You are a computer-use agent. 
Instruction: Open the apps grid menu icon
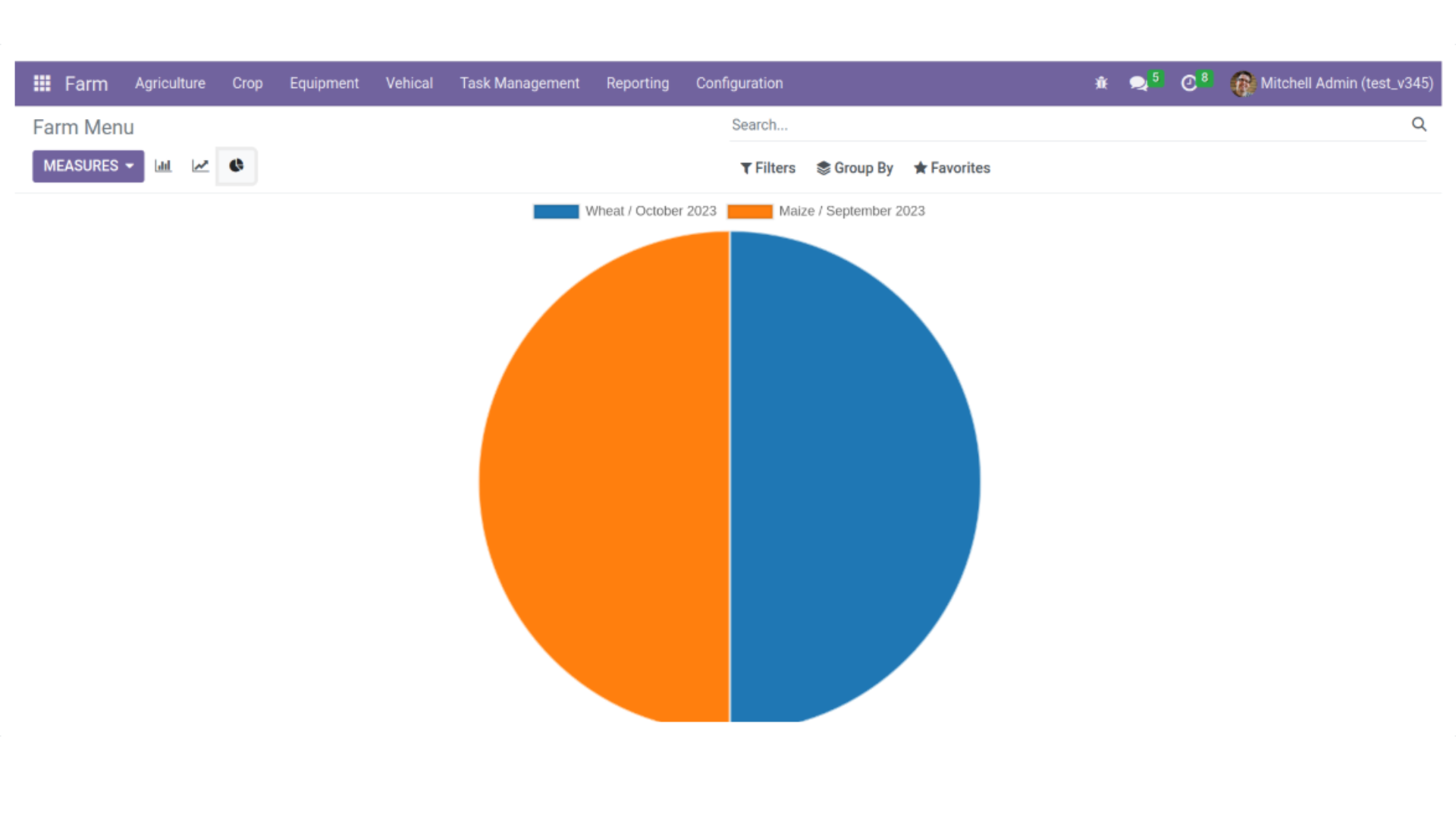tap(42, 83)
